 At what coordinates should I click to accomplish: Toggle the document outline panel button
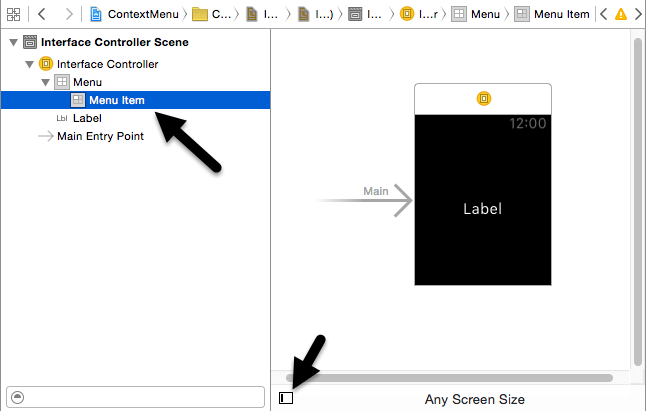click(287, 398)
